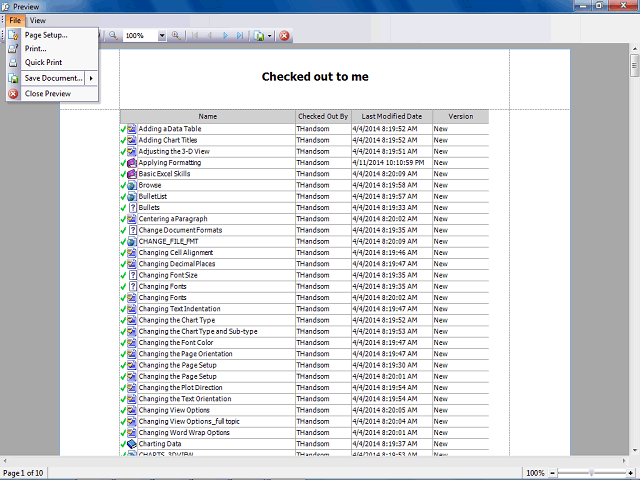
Task: Click green checkmark beside Adding Chart Titles
Action: pos(123,140)
